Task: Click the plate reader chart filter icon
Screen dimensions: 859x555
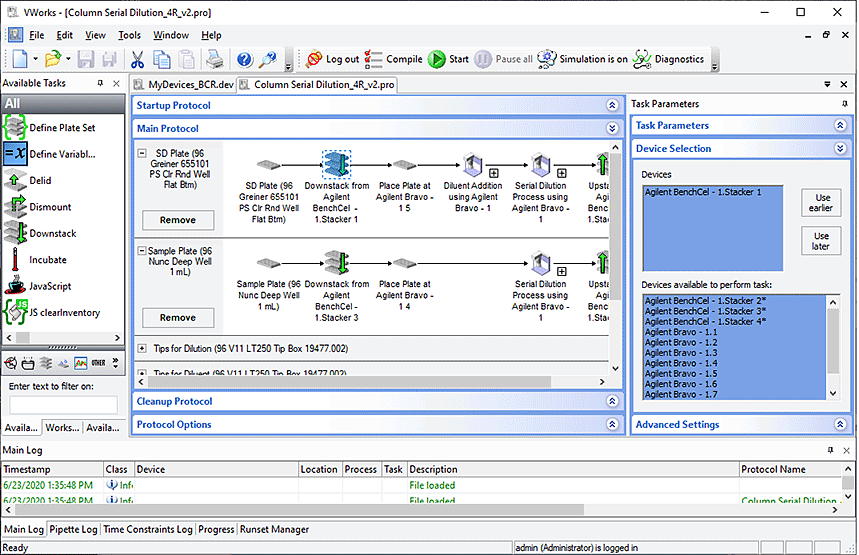Action: [81, 363]
